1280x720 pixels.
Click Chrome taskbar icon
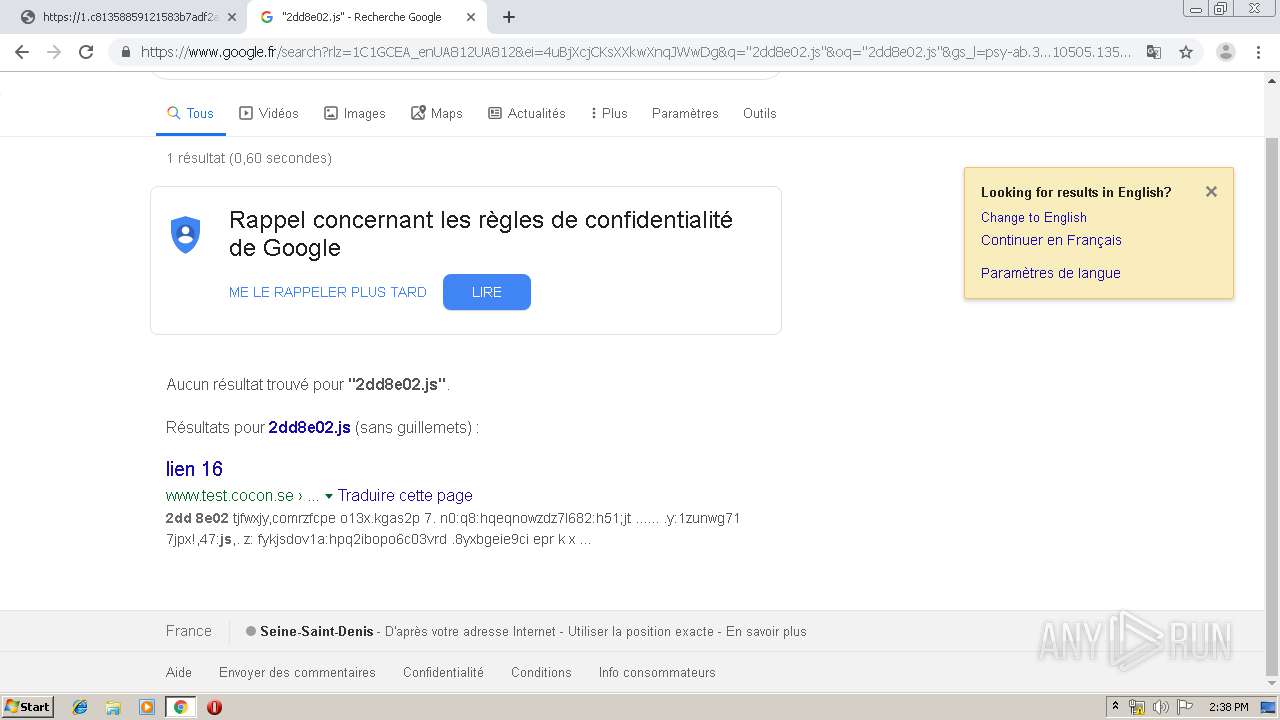pos(180,707)
